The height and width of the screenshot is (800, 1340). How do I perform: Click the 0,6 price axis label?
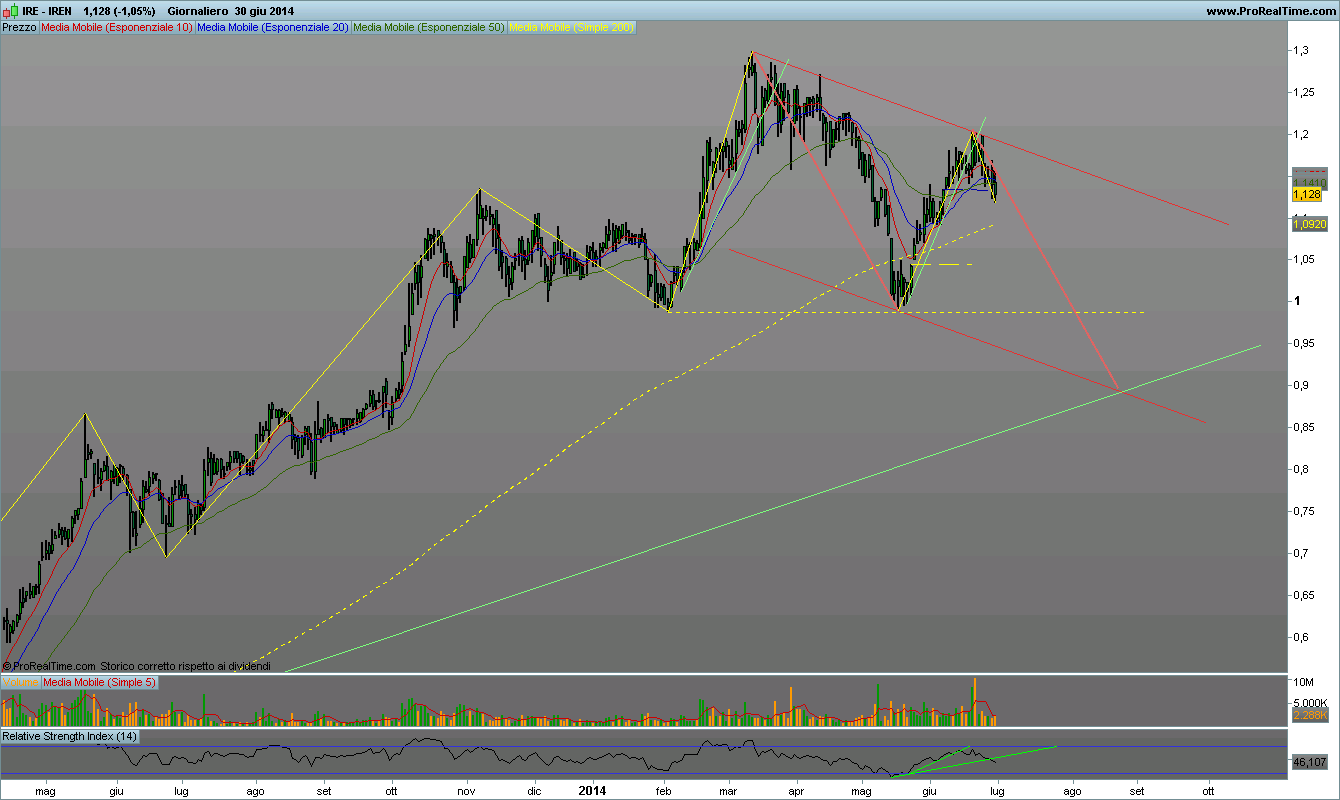tap(1300, 637)
